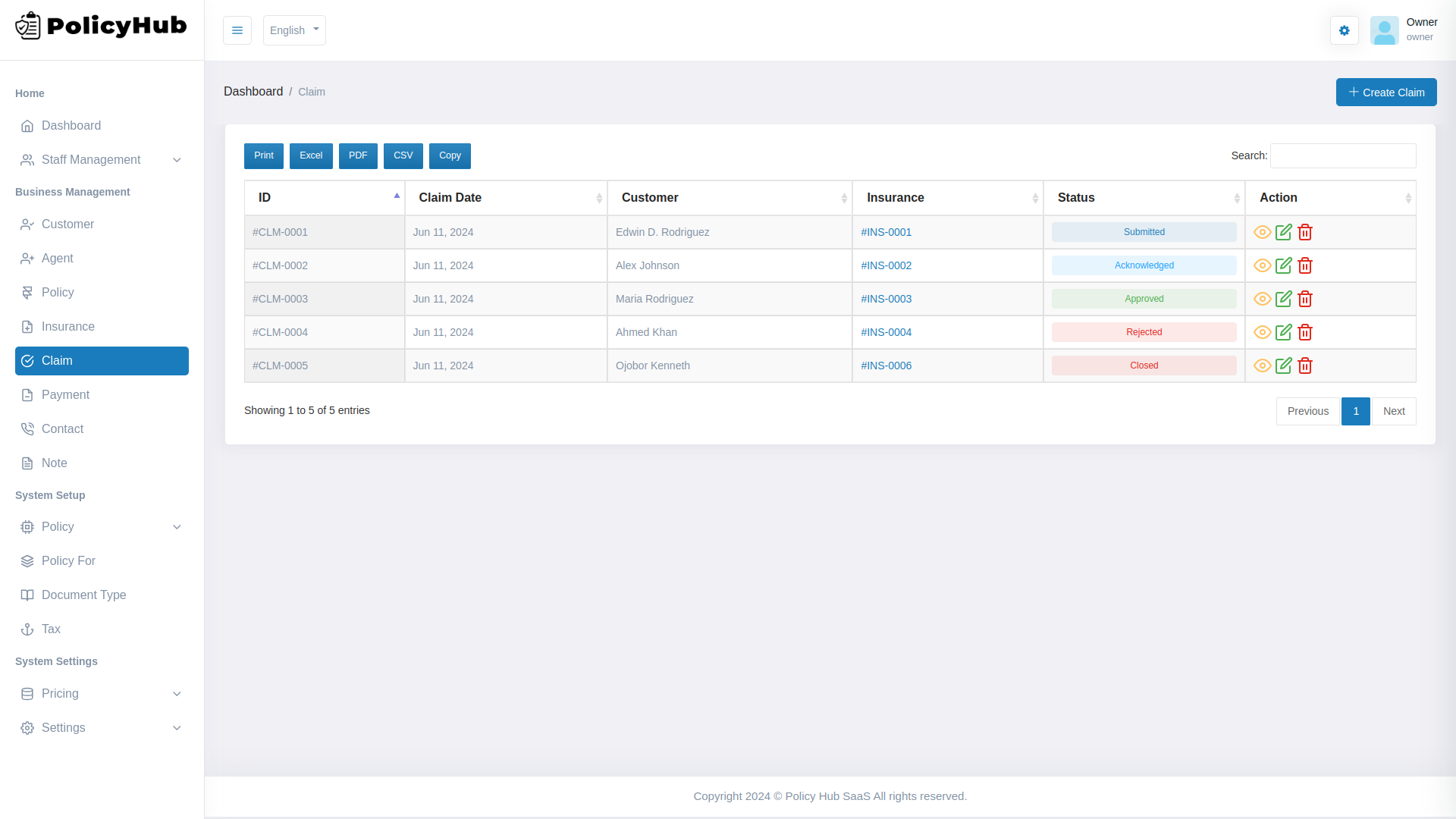Sort table by Claim Date column
Screen dimensions: 1456x819
[450, 197]
